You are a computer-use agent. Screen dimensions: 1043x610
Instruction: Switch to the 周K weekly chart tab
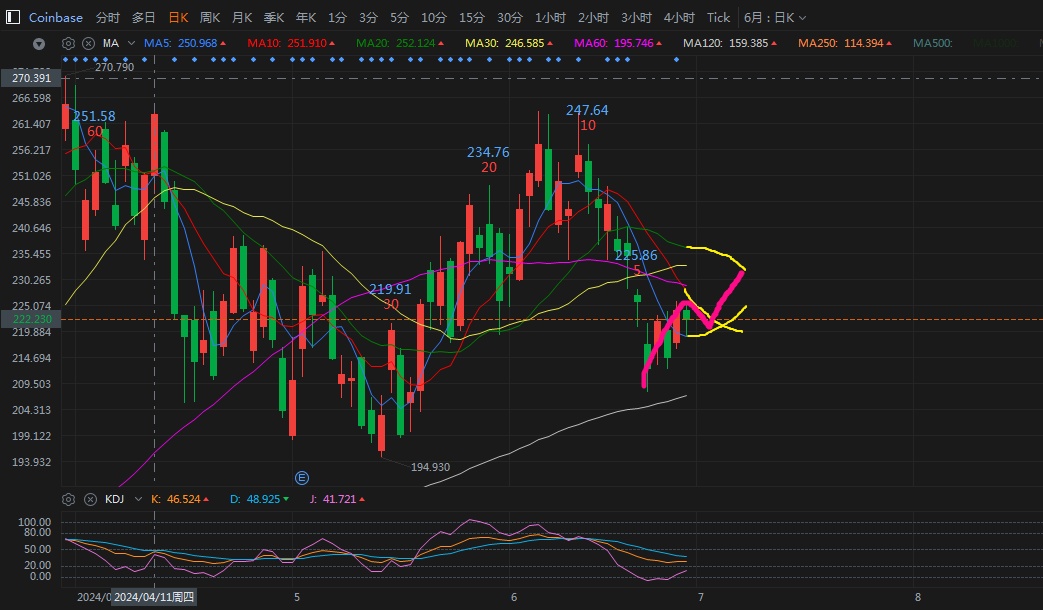210,17
